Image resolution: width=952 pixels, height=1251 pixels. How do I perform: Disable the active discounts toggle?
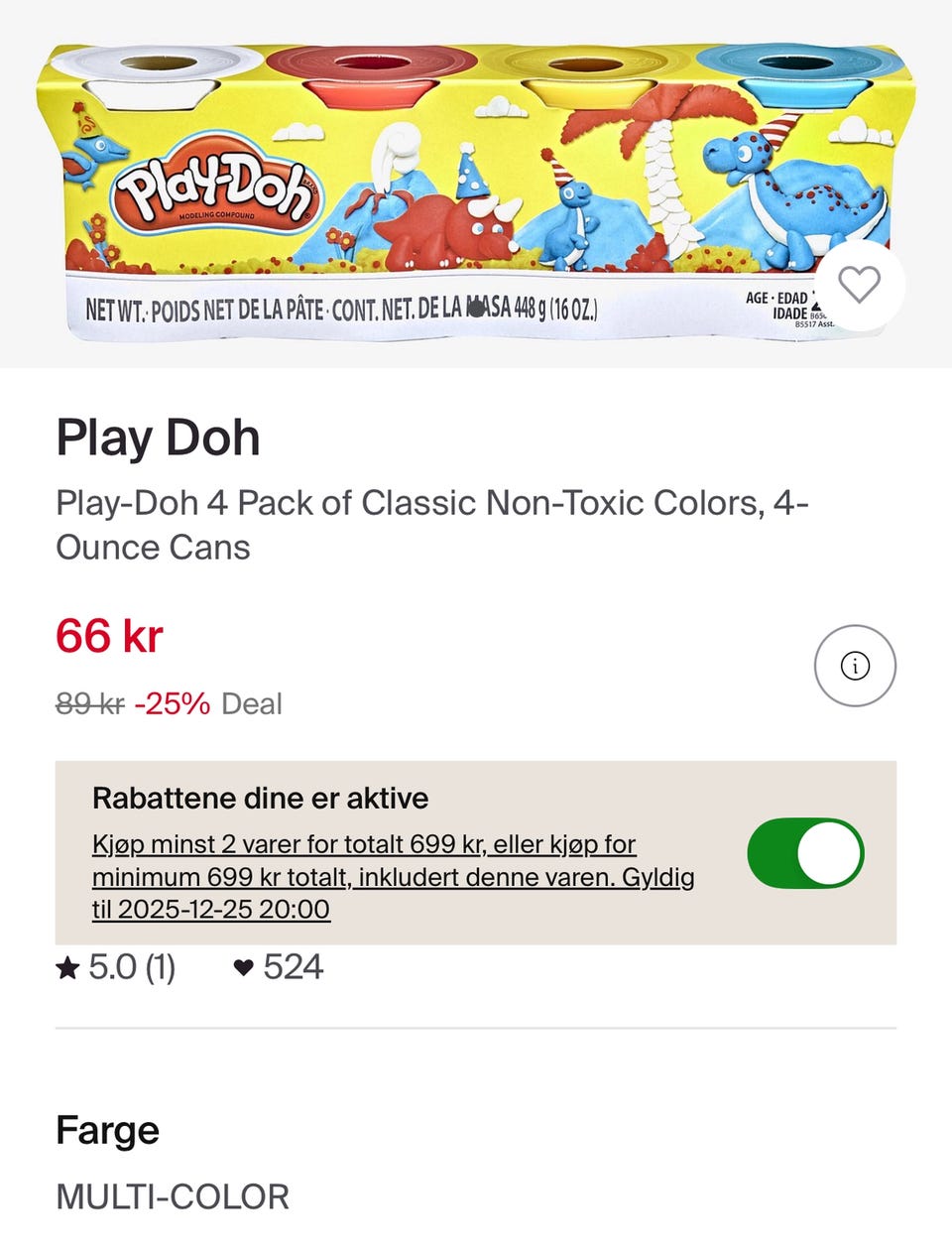point(805,853)
